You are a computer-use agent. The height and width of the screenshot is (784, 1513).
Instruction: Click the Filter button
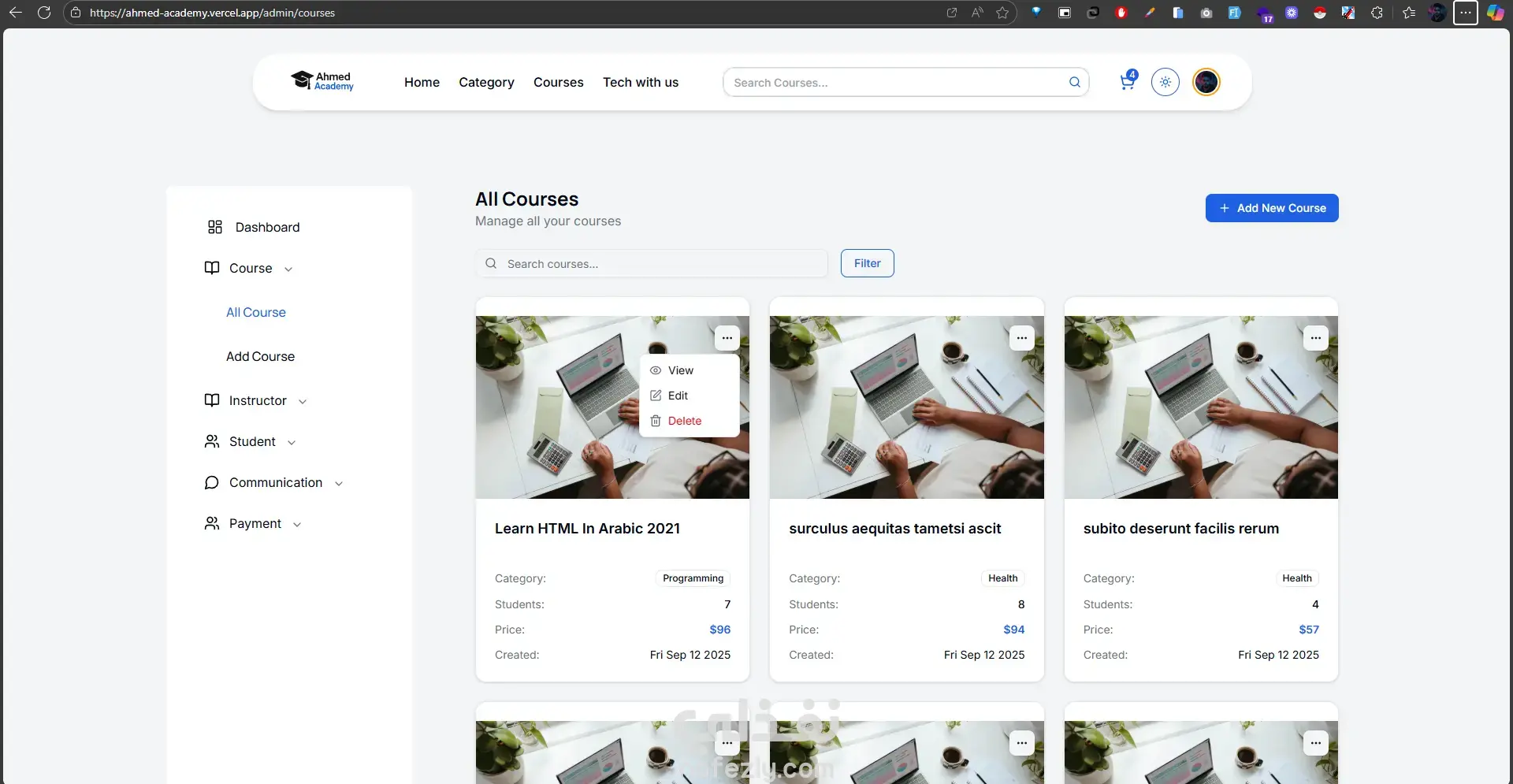pyautogui.click(x=867, y=263)
